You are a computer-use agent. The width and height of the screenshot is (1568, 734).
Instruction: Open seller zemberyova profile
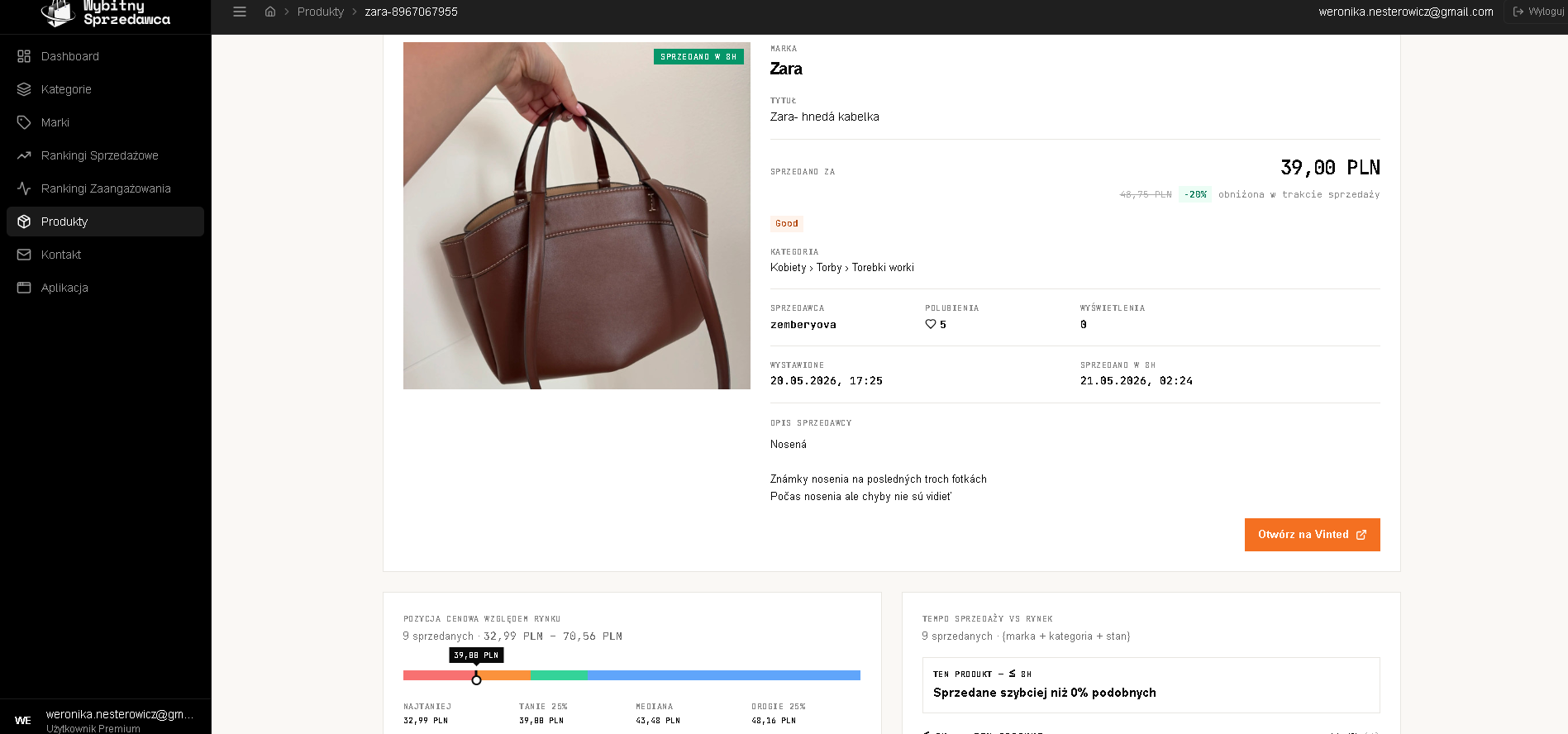pos(803,325)
